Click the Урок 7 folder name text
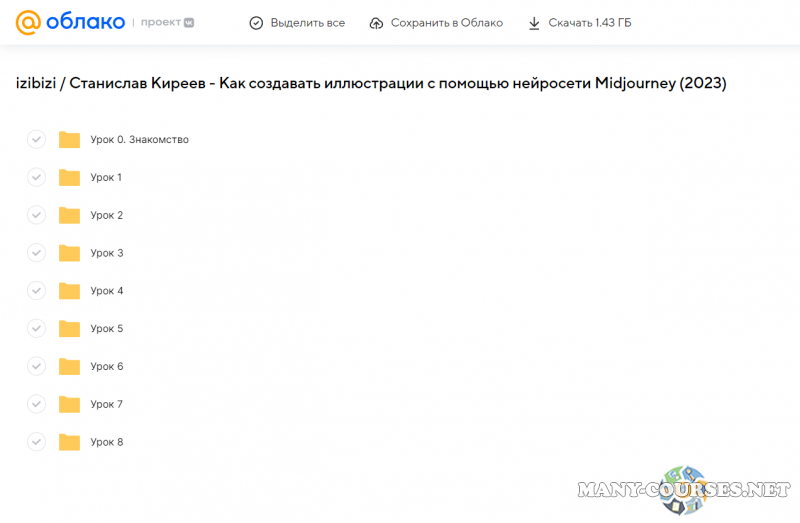800x523 pixels. pos(106,404)
